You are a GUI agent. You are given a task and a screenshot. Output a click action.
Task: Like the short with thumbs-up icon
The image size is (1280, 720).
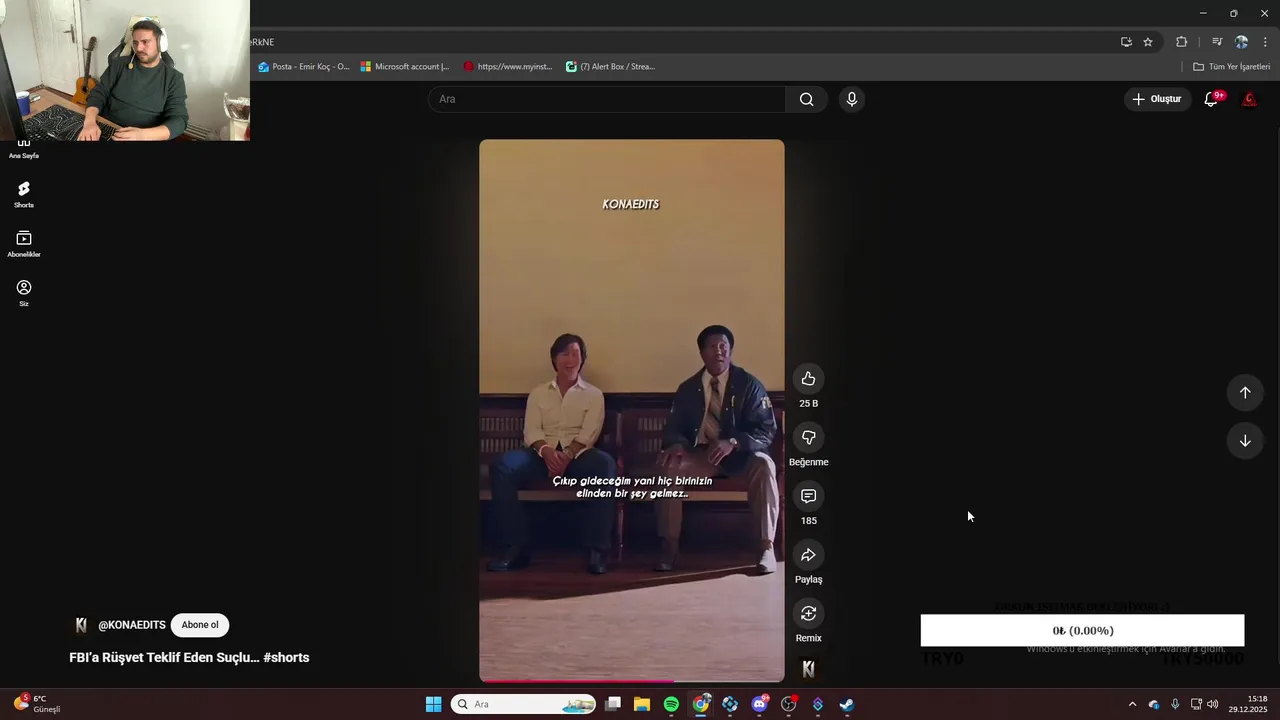point(808,379)
